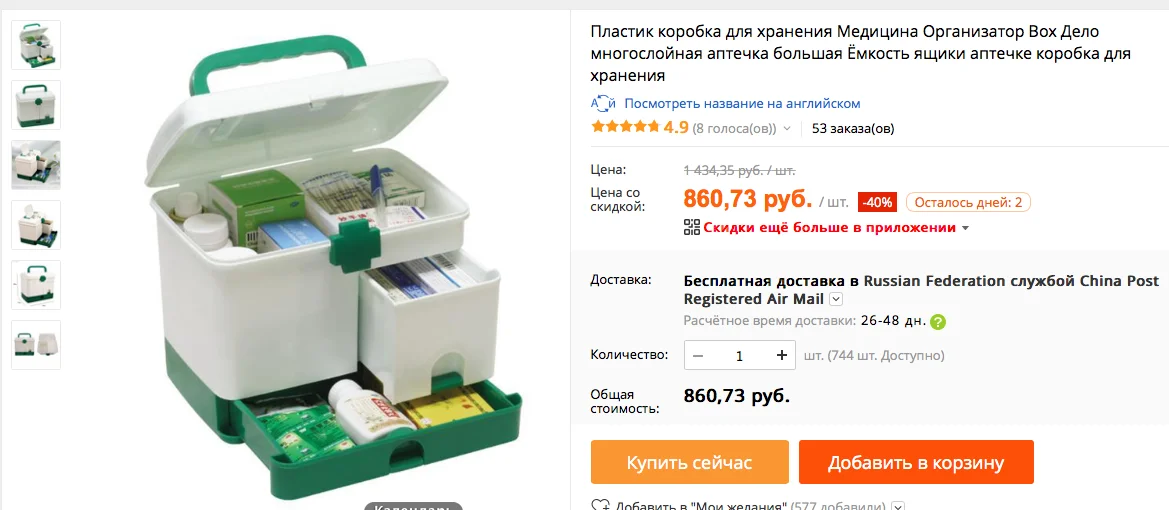Select the second closed-box thumbnail
1169x510 pixels.
pyautogui.click(x=36, y=105)
